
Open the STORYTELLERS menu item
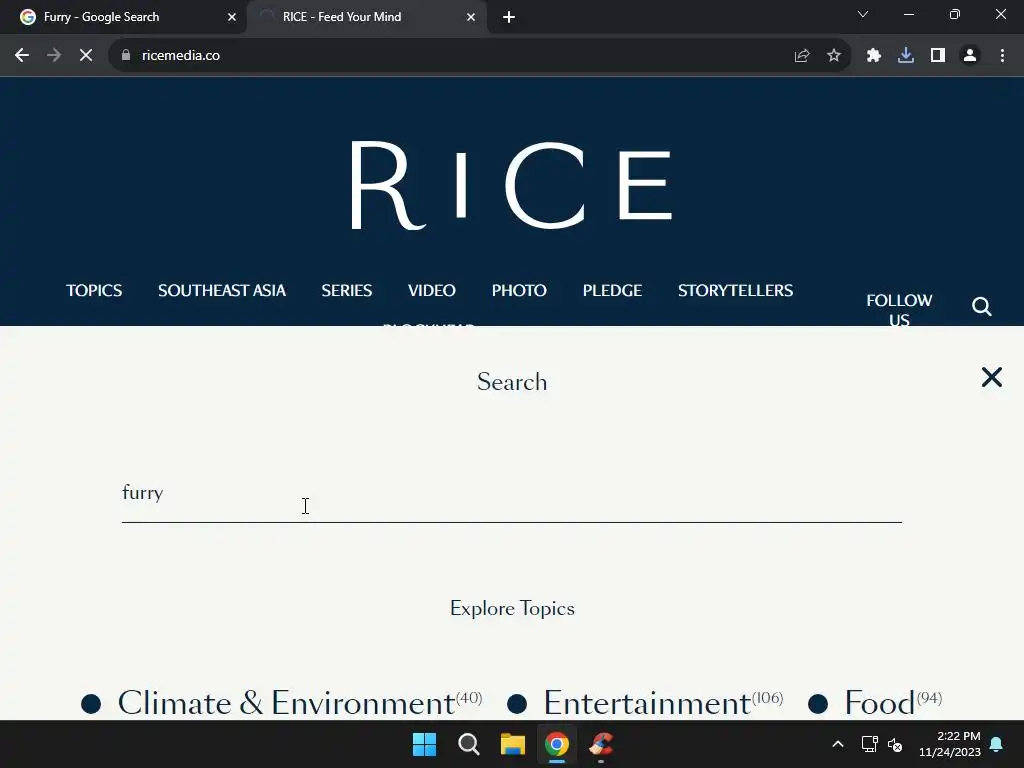[735, 291]
